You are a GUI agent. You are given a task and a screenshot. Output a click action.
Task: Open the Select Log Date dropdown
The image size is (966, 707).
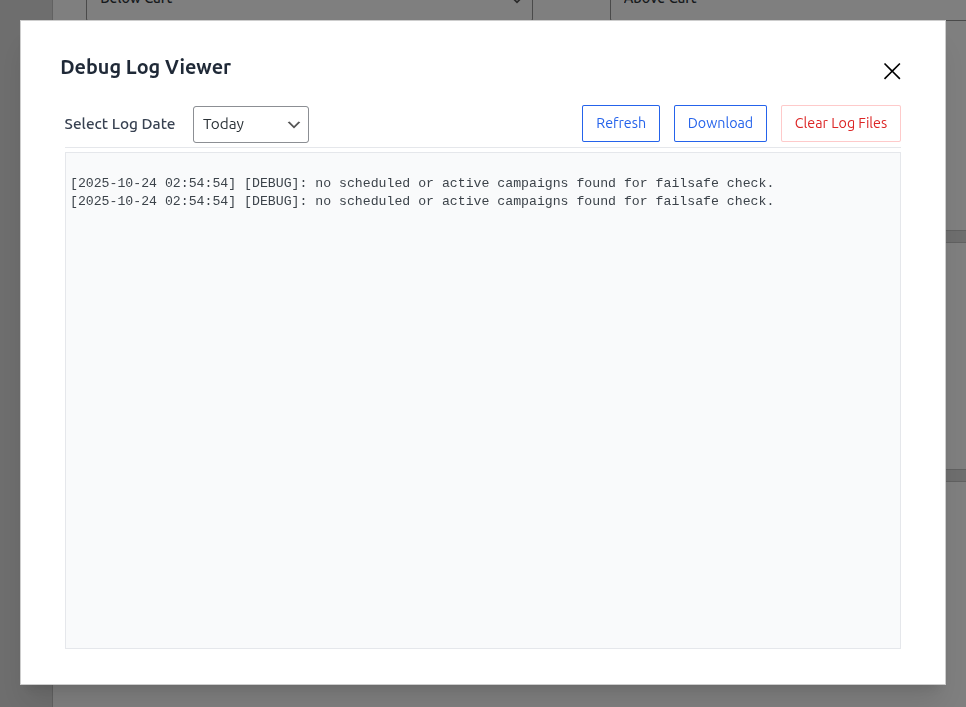click(x=250, y=124)
